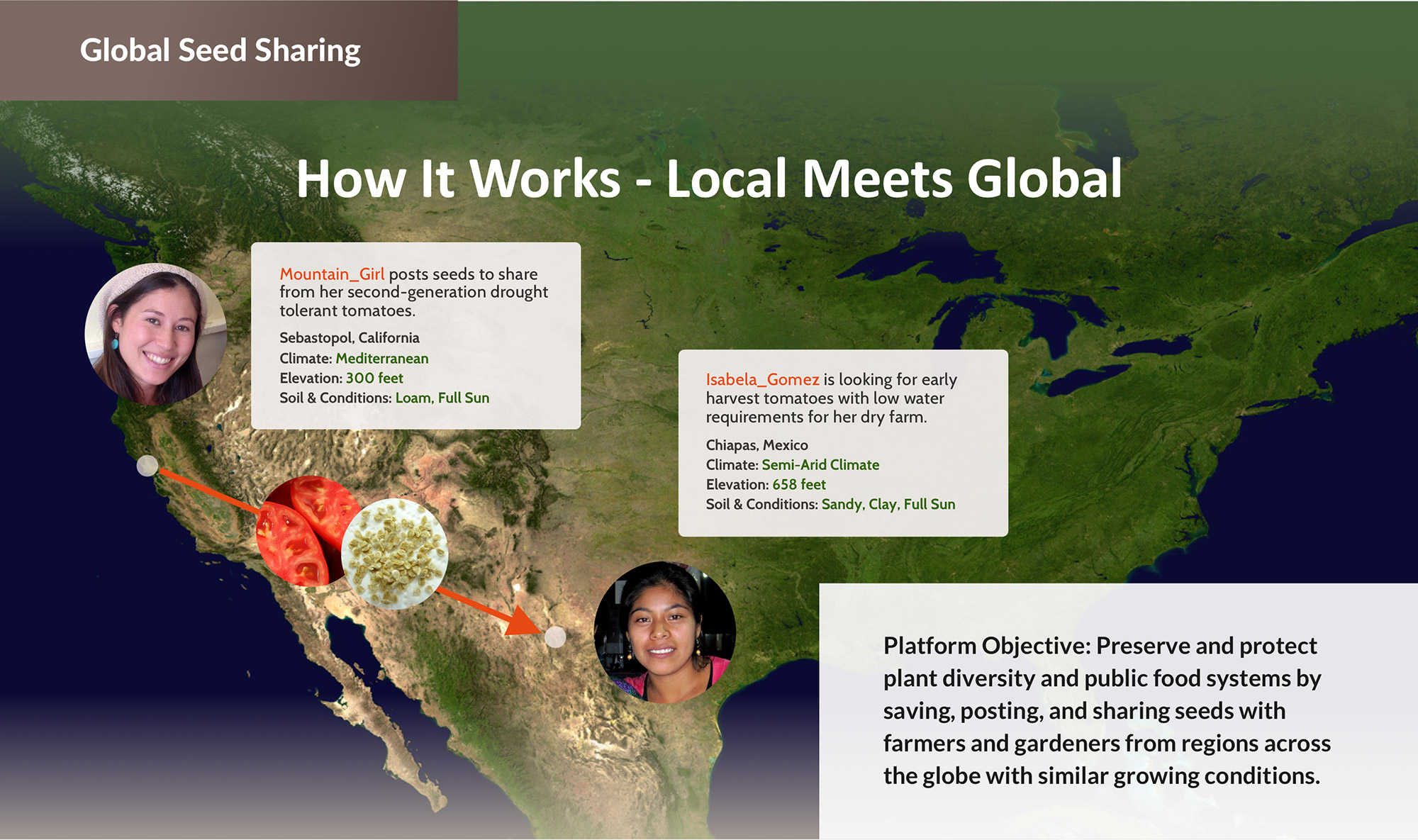
Task: Click Sebastopol, California location text
Action: coord(350,338)
